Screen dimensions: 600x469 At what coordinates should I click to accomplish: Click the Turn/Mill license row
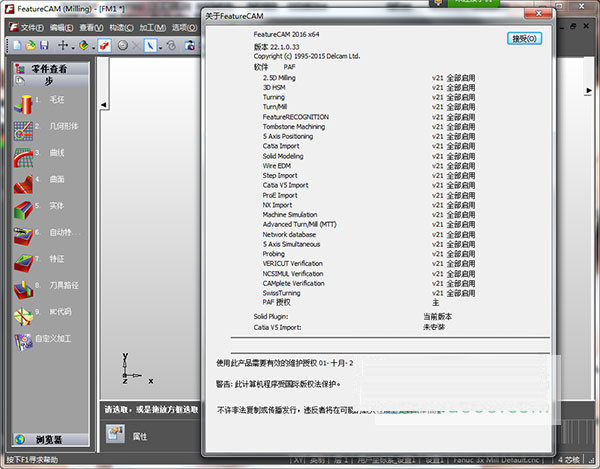(x=369, y=107)
